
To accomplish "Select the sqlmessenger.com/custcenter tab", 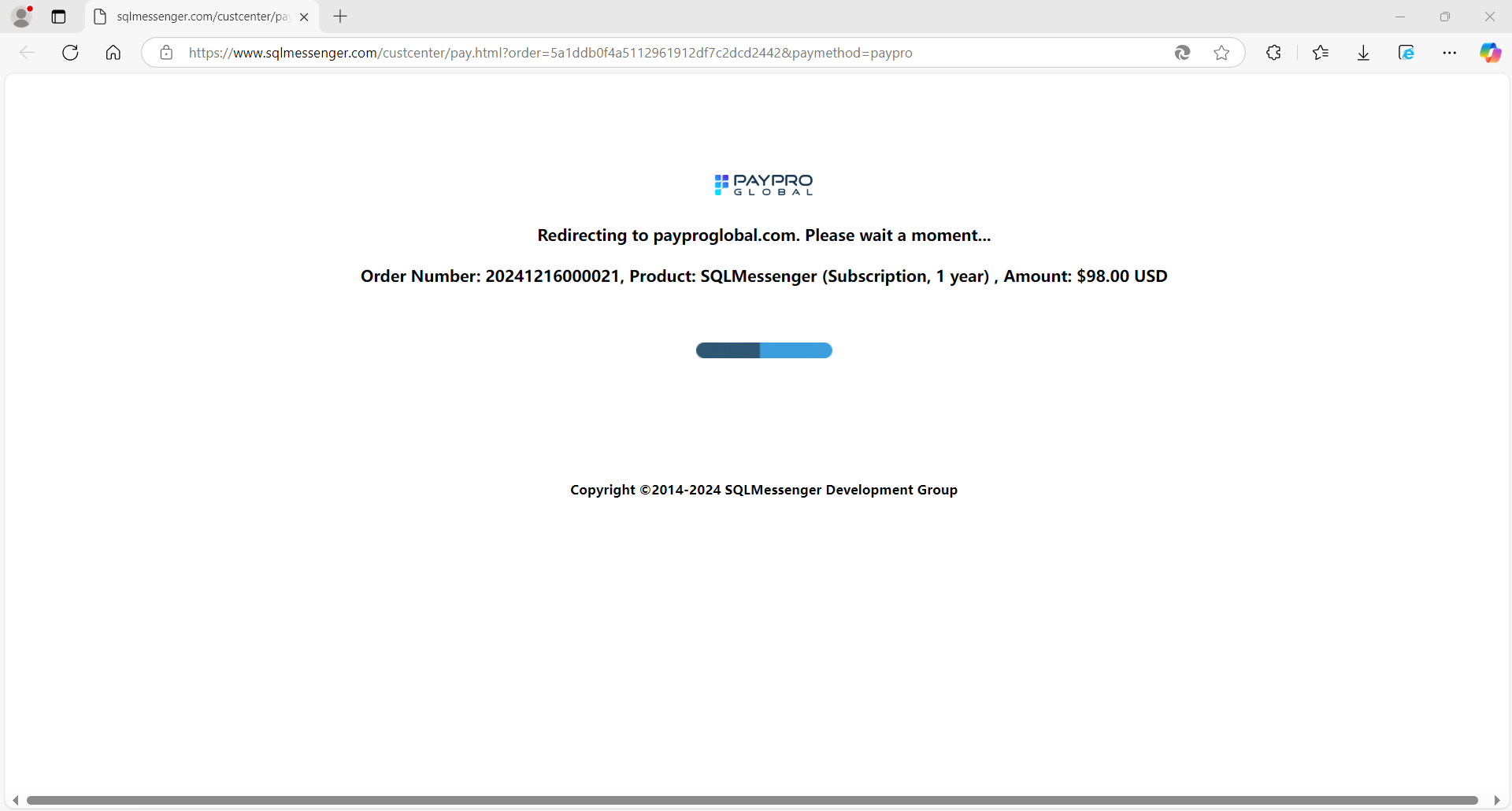I will point(202,17).
